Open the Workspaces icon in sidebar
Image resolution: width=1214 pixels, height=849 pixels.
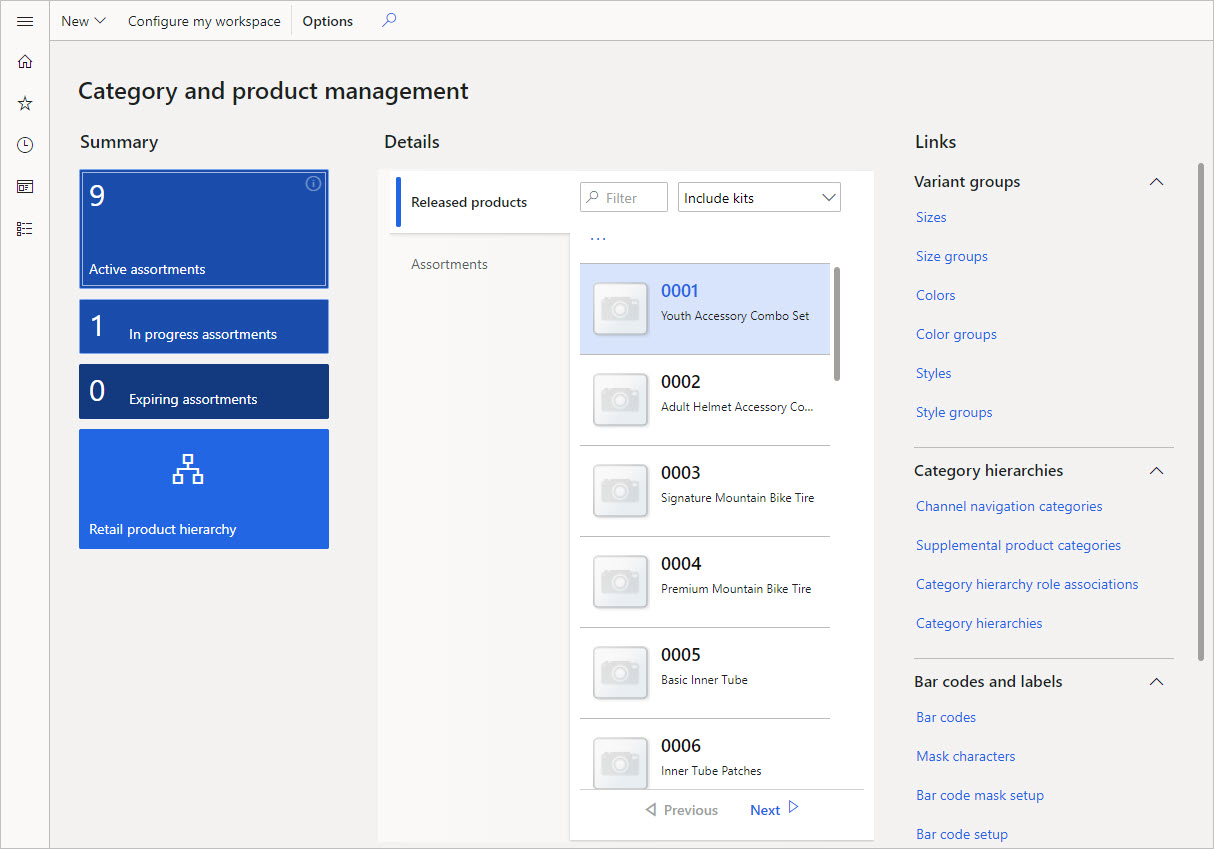click(x=25, y=186)
